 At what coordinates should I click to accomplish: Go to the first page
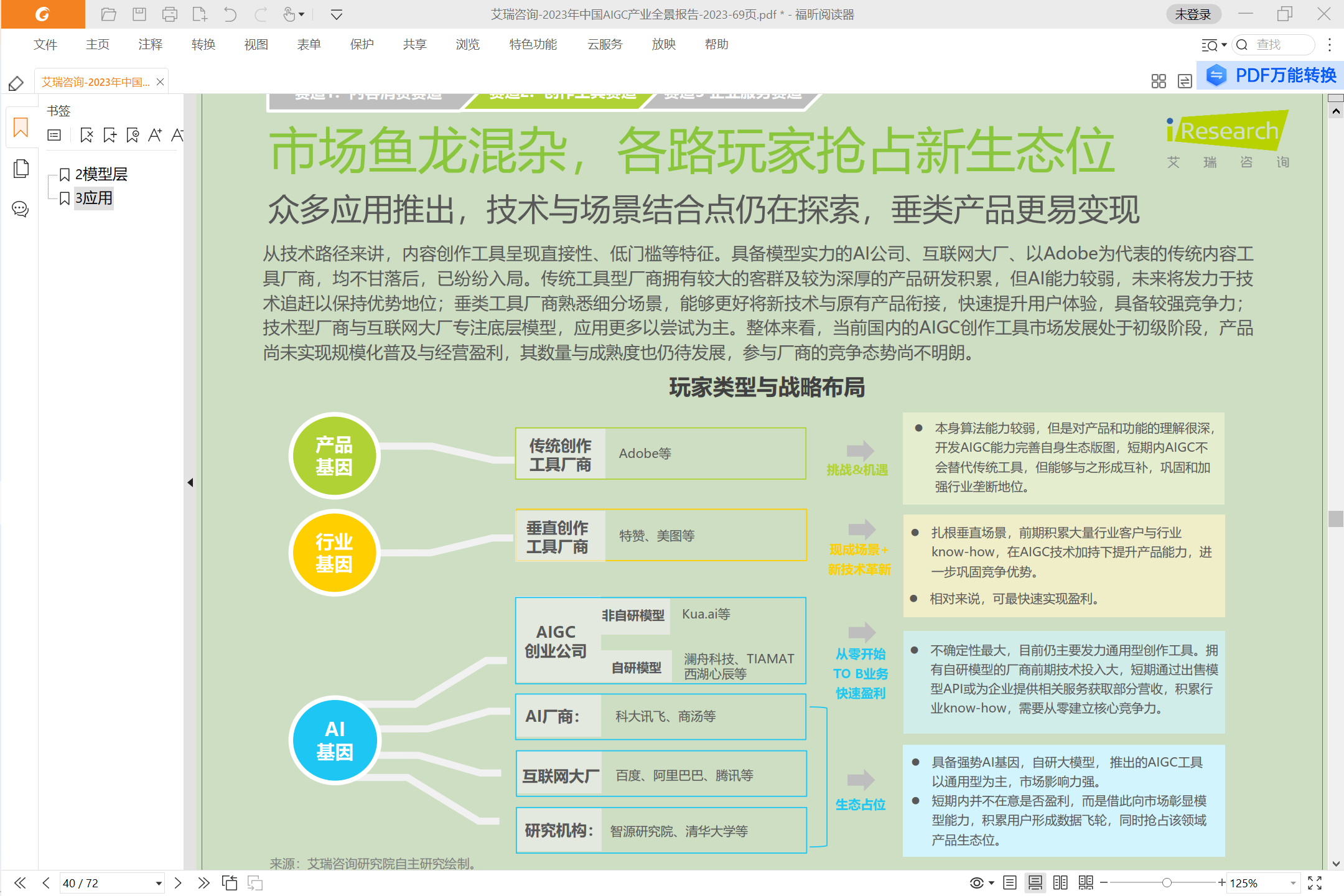pos(20,883)
